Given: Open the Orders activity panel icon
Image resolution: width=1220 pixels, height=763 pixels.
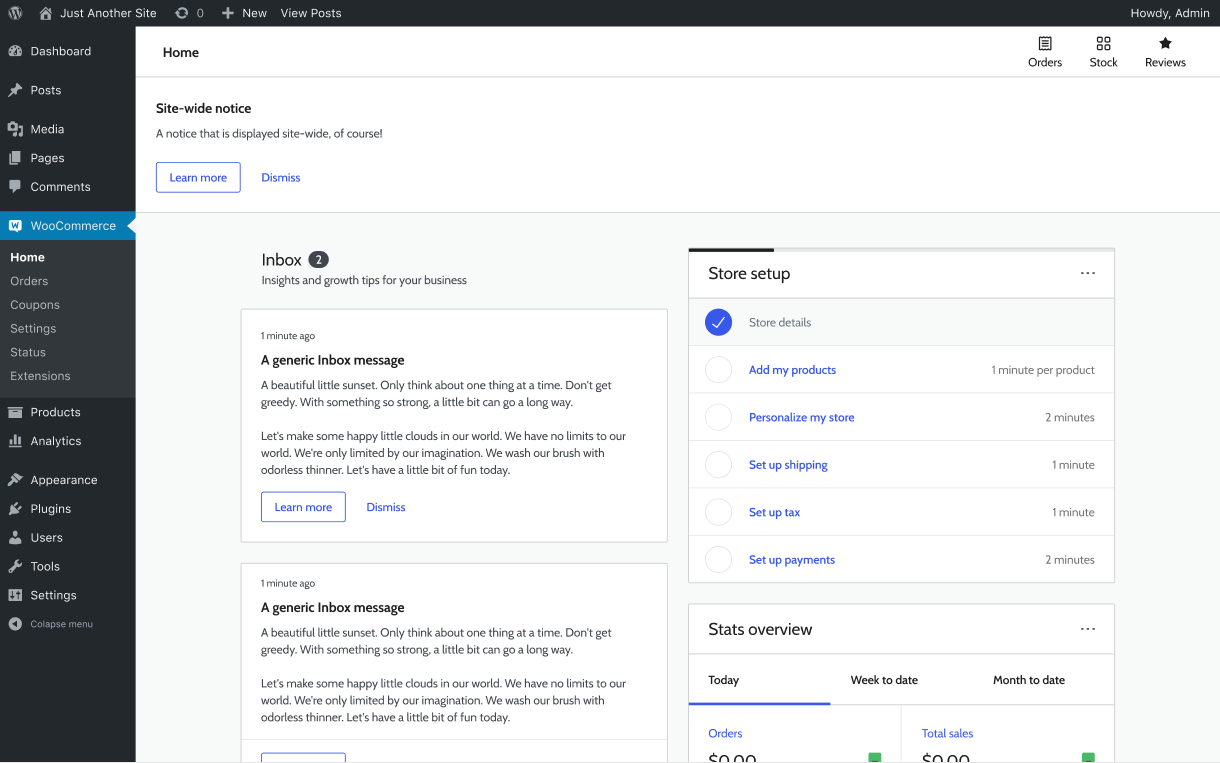Looking at the screenshot, I should [x=1045, y=43].
